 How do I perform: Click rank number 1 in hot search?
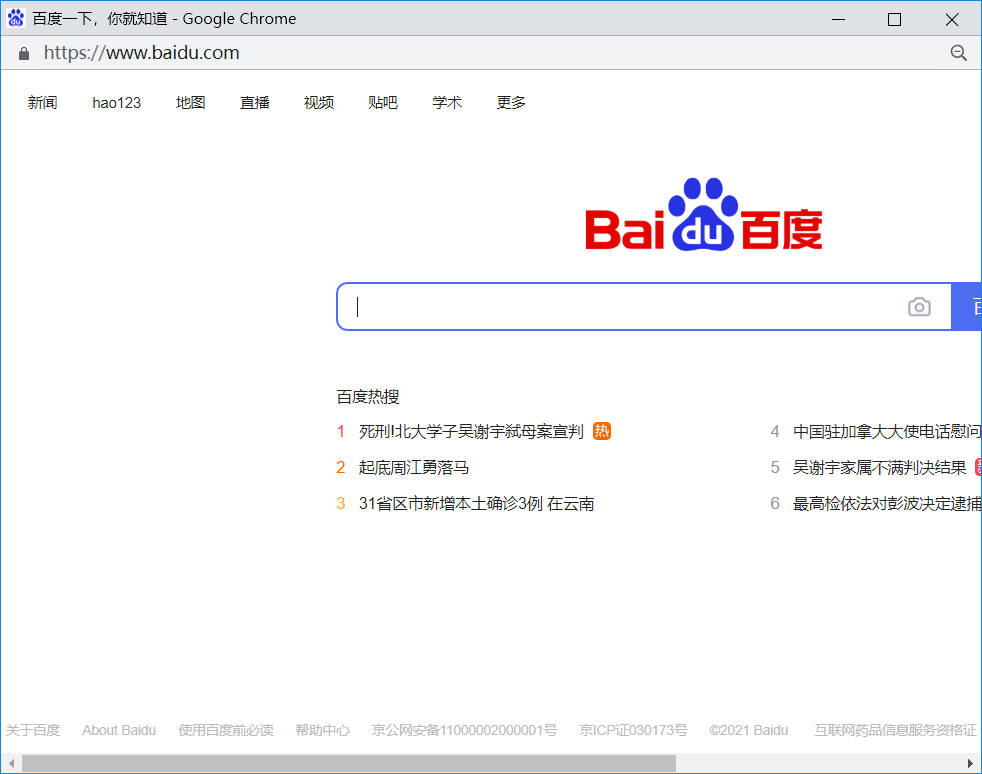click(341, 431)
